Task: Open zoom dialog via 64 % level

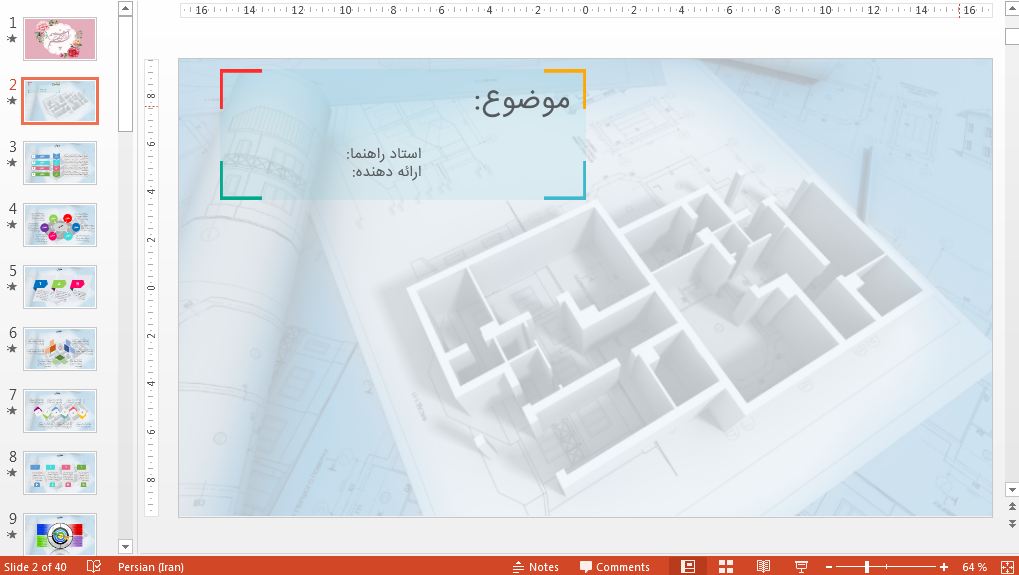Action: 974,567
